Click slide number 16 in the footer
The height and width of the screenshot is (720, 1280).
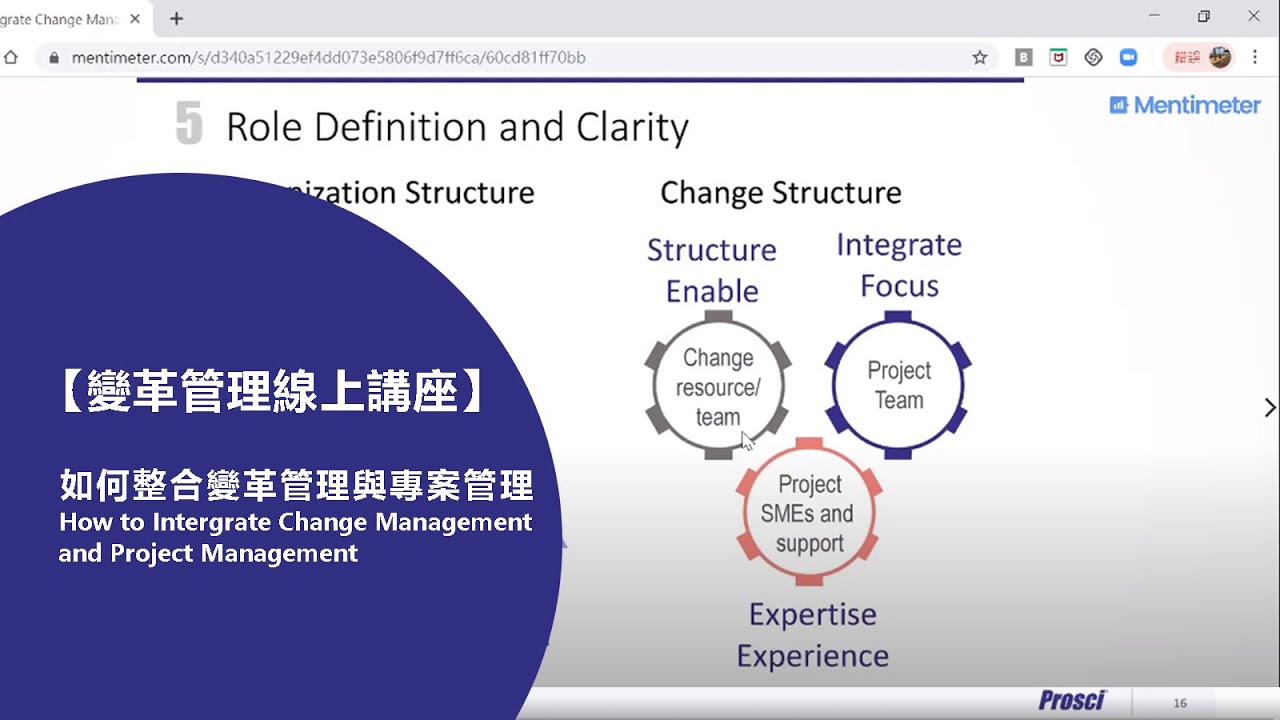1180,704
